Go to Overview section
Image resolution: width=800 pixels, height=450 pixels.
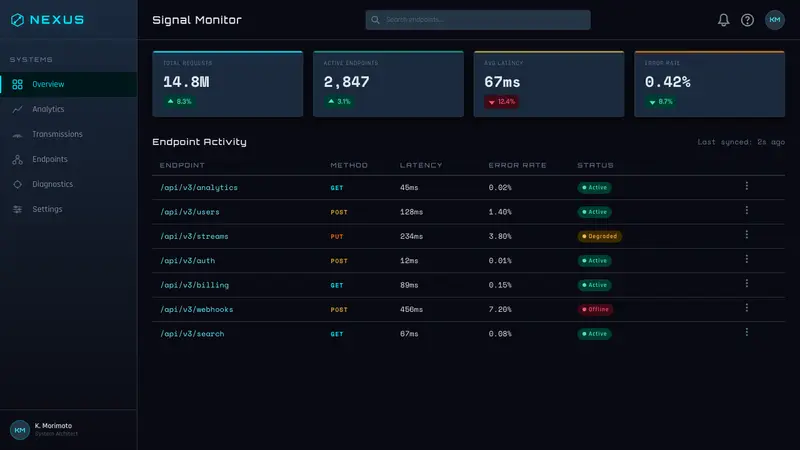[68, 84]
